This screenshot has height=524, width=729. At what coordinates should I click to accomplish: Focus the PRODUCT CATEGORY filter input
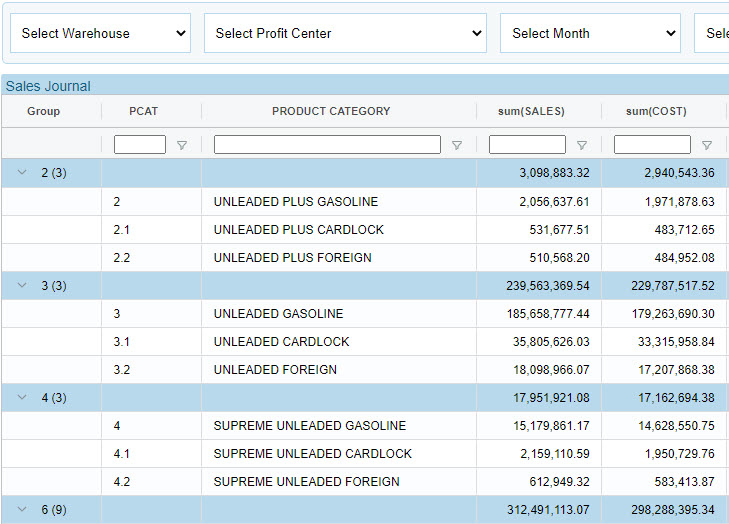tap(327, 144)
